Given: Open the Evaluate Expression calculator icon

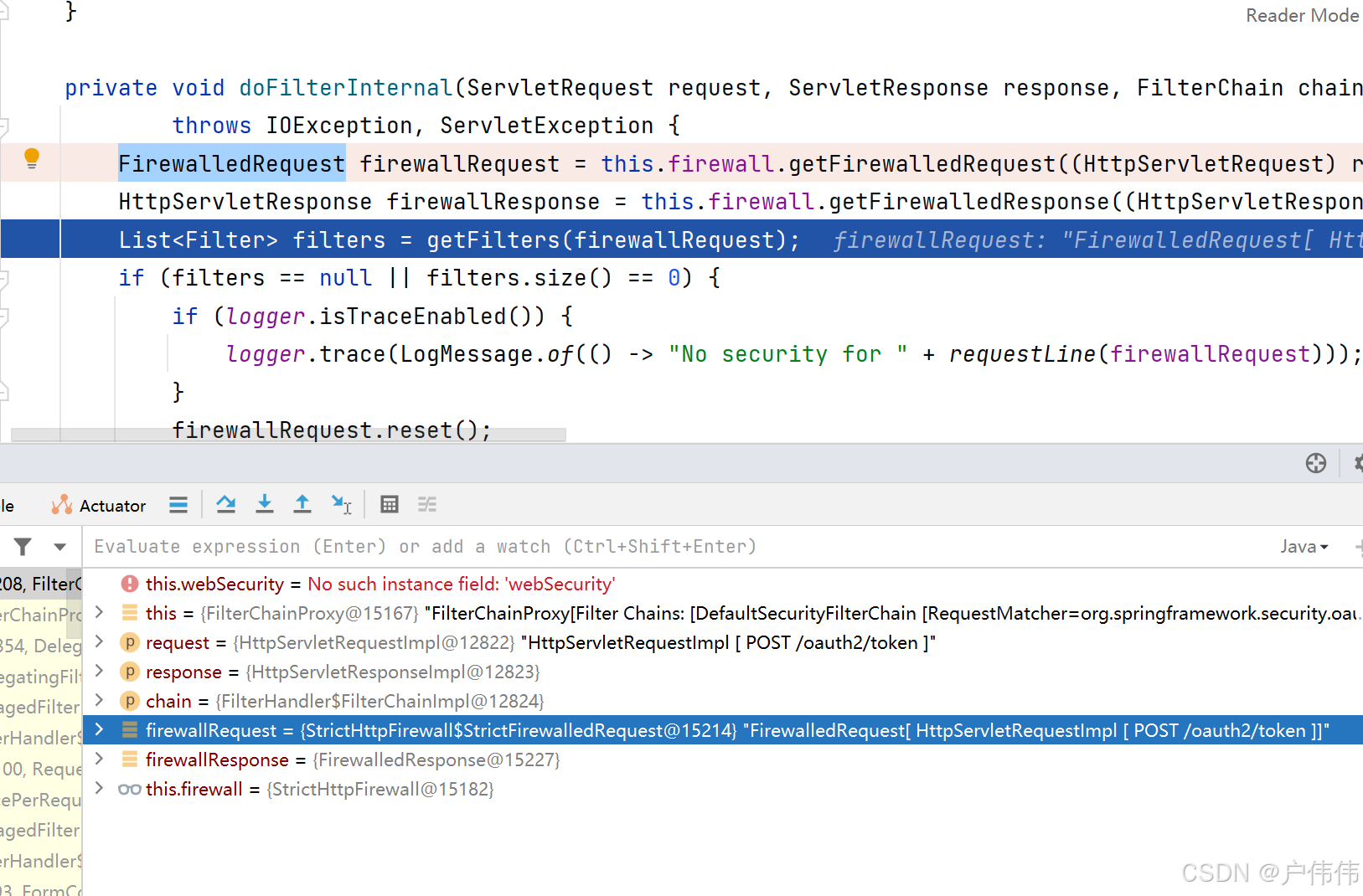Looking at the screenshot, I should pos(389,504).
